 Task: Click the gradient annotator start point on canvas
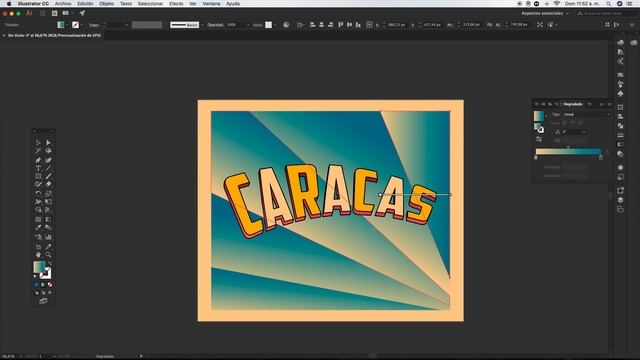[380, 195]
